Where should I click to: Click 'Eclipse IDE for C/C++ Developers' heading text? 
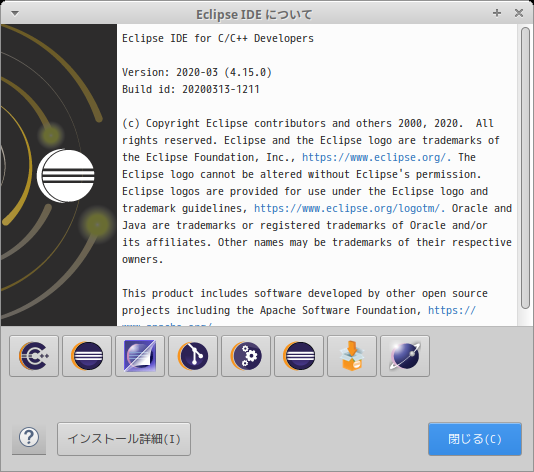coord(218,38)
